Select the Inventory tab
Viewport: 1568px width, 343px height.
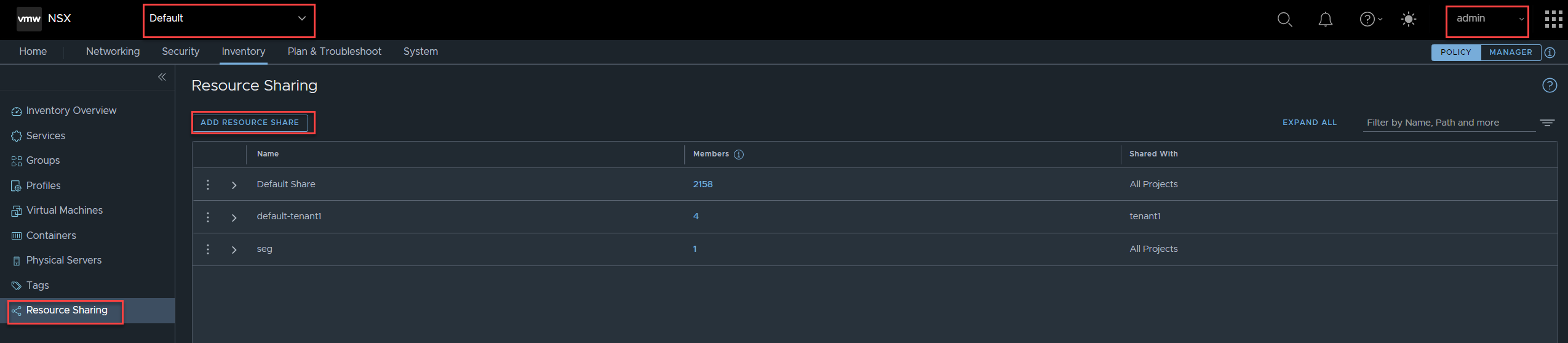(244, 52)
